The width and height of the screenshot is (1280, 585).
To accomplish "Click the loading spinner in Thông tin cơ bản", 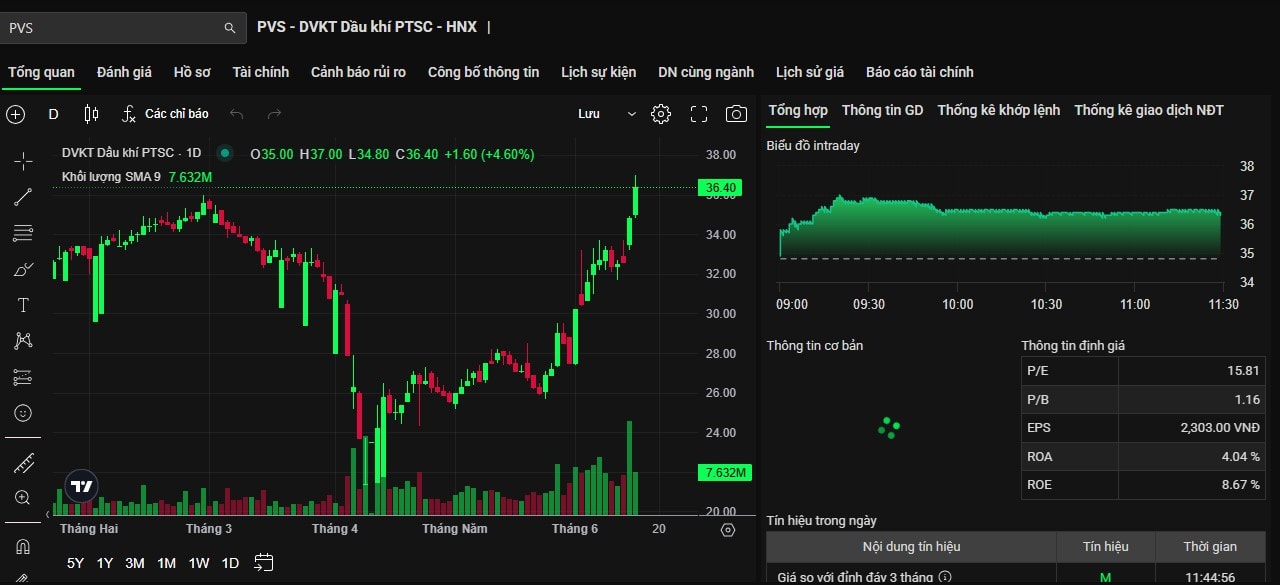I will [889, 428].
